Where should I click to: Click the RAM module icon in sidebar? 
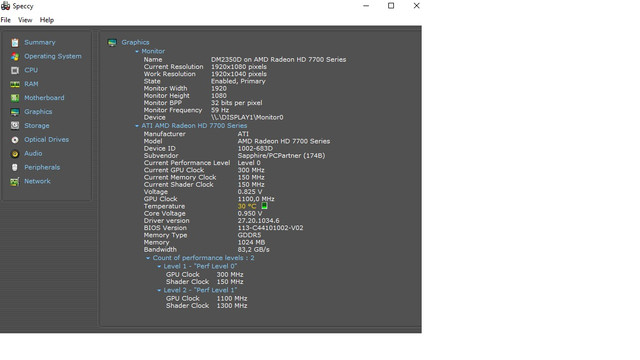click(15, 84)
